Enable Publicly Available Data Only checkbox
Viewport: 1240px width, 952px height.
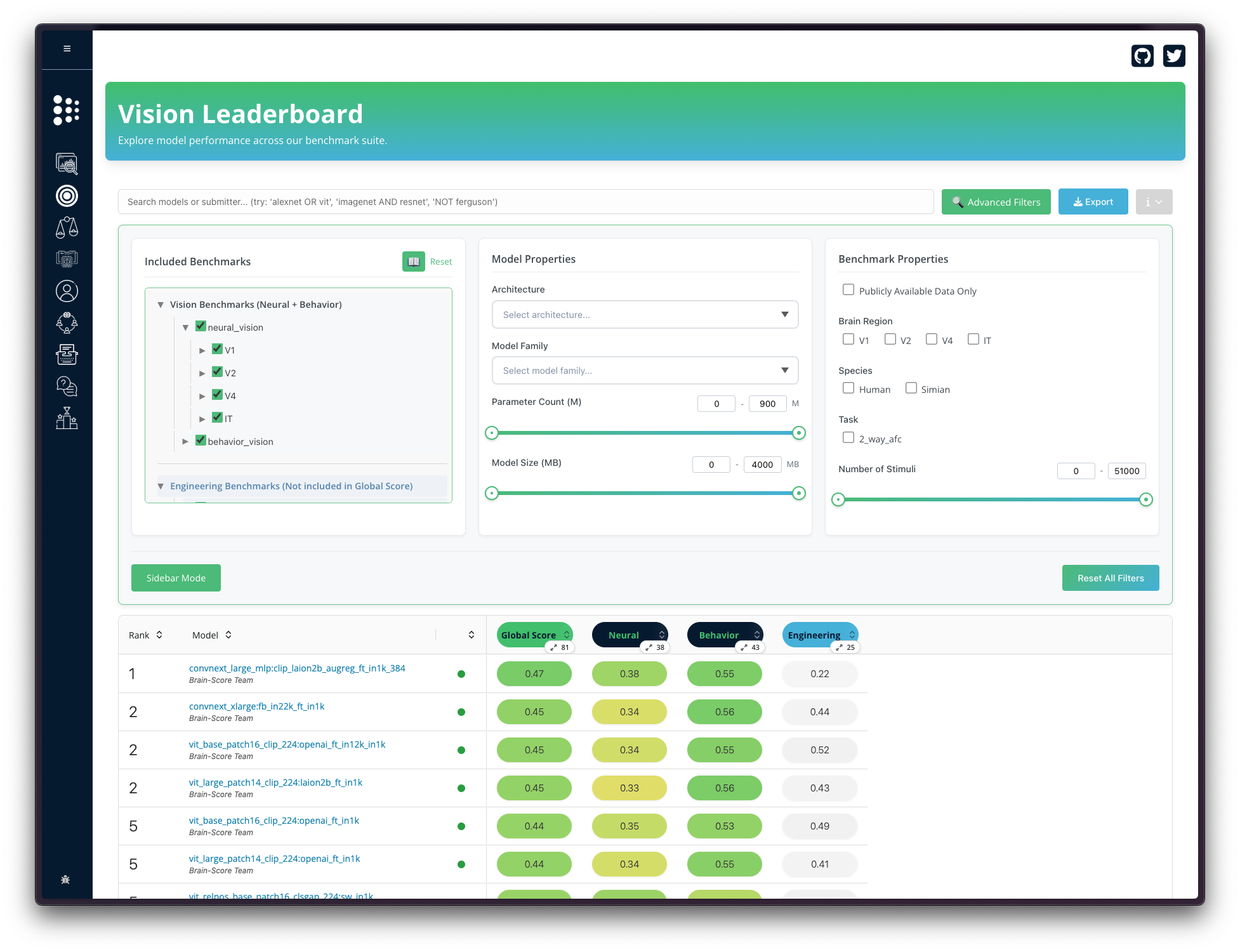(x=848, y=290)
